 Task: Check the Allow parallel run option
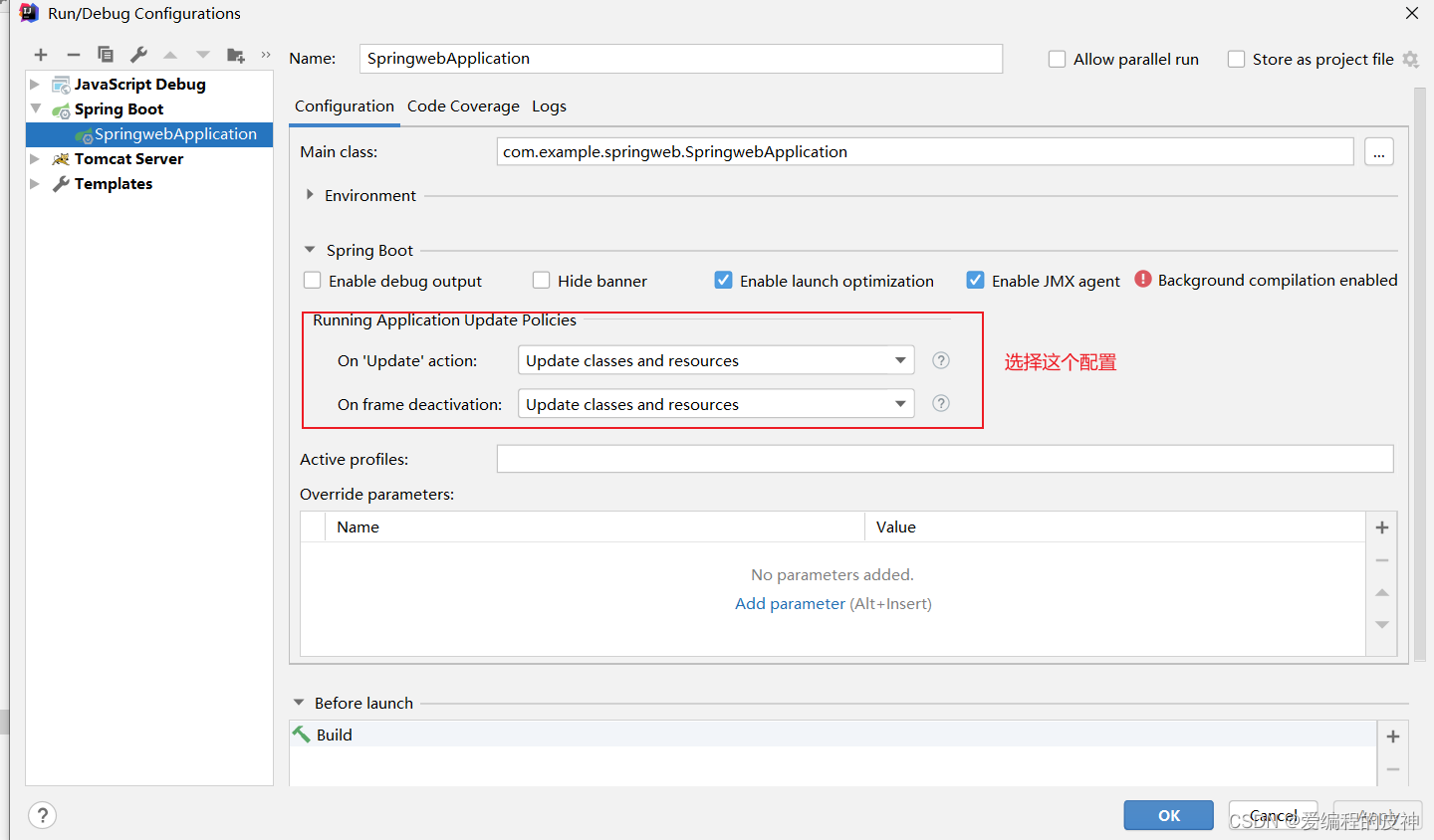(x=1057, y=59)
